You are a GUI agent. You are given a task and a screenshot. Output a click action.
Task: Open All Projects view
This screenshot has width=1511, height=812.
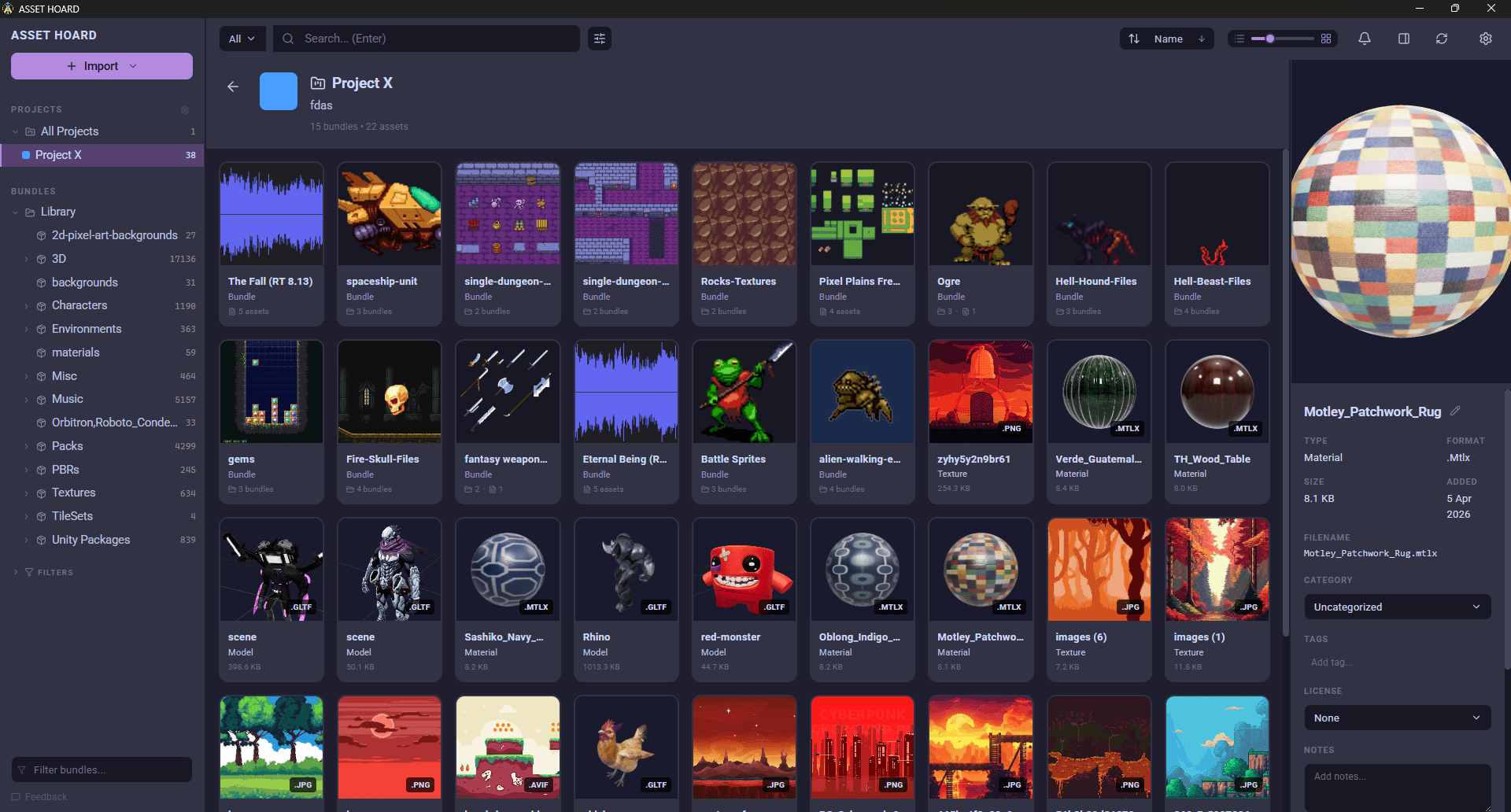tap(69, 131)
